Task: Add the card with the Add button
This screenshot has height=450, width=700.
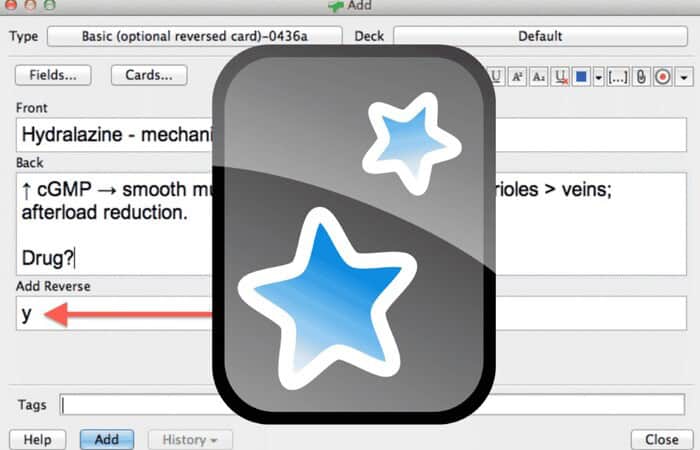Action: point(107,440)
